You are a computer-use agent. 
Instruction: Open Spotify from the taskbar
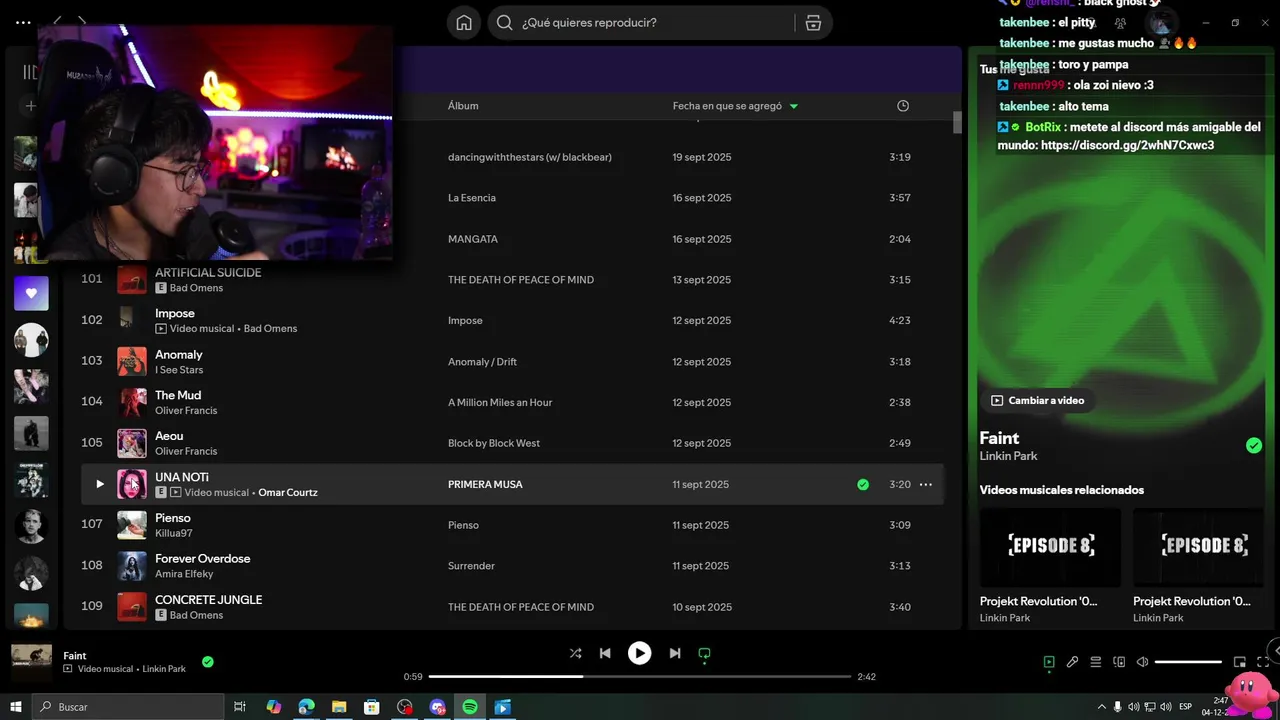coord(470,707)
